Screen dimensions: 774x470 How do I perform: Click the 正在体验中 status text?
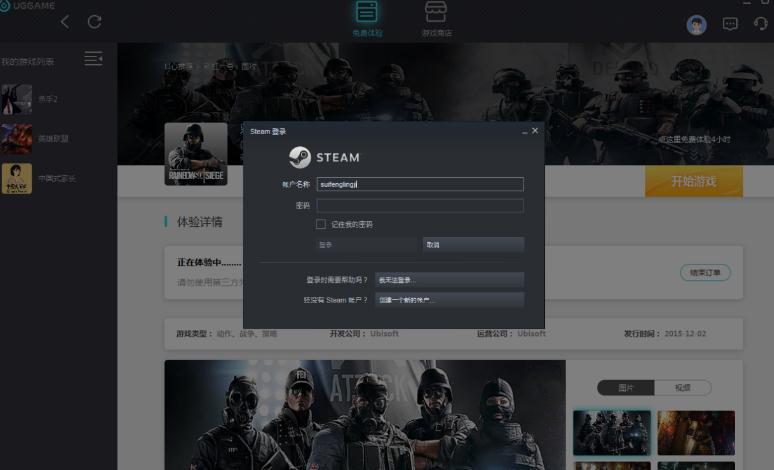pyautogui.click(x=209, y=262)
